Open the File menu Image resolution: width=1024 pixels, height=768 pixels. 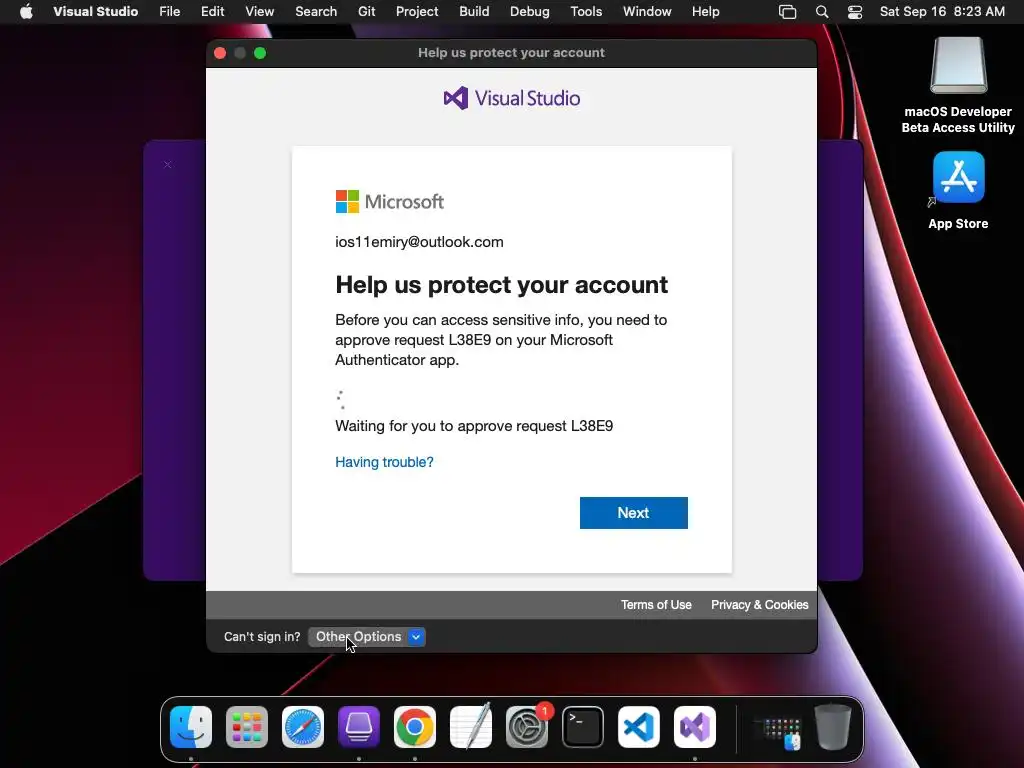pyautogui.click(x=170, y=12)
